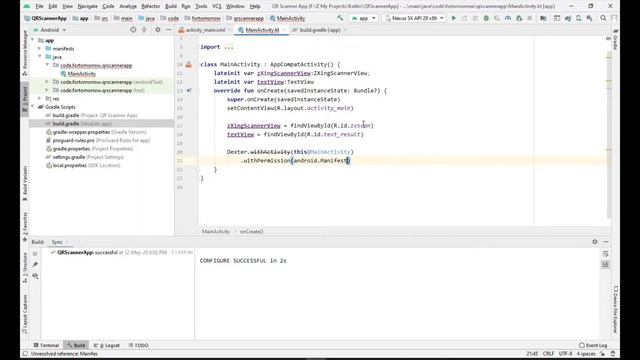This screenshot has height=360, width=640.
Task: Hide the Project panel with the minus icon
Action: pos(168,30)
